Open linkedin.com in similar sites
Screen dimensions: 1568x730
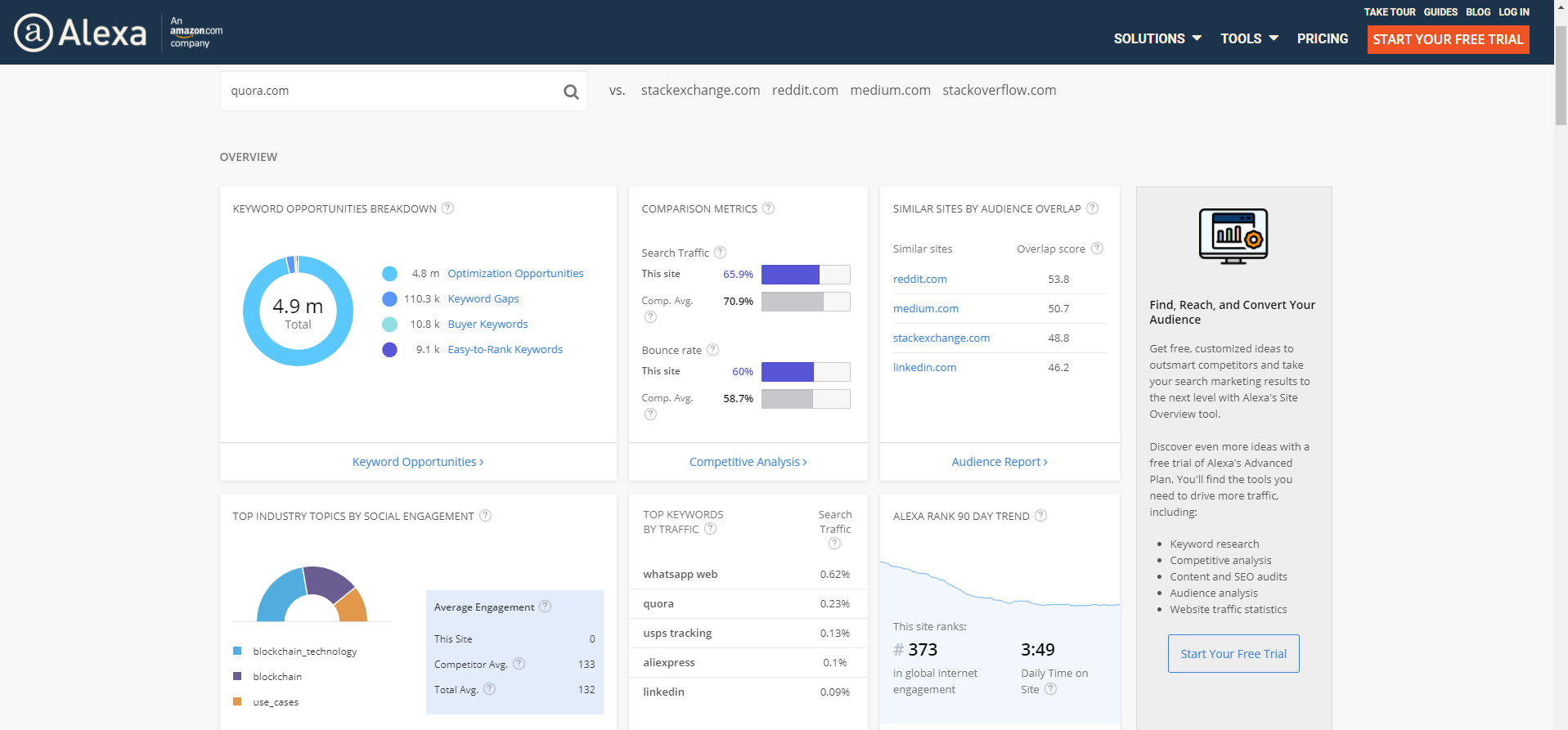924,368
